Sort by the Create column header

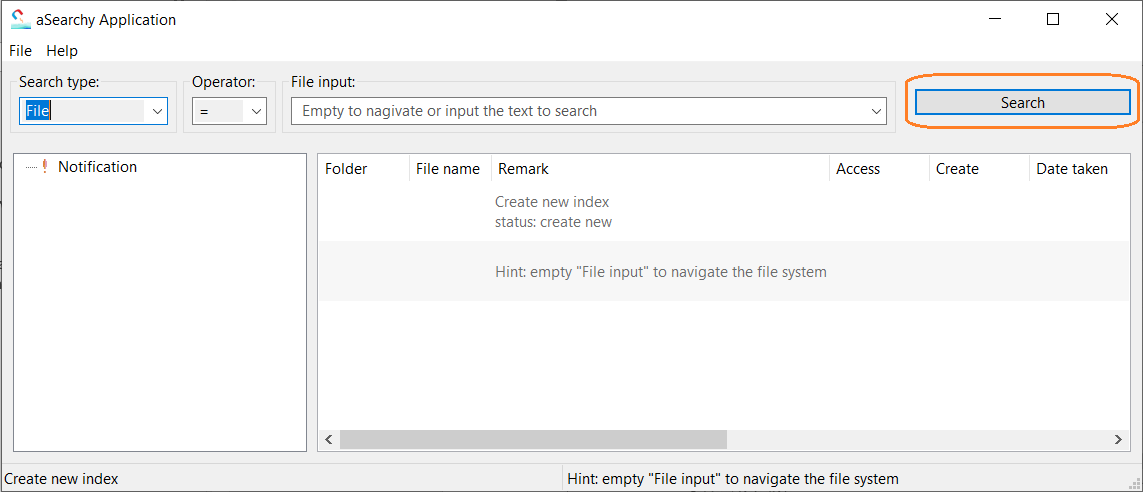(979, 169)
